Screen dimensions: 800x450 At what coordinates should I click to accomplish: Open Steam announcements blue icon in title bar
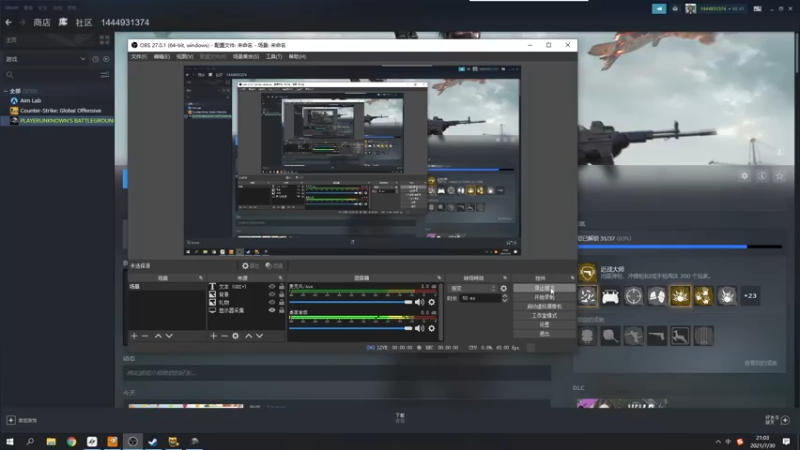click(659, 9)
